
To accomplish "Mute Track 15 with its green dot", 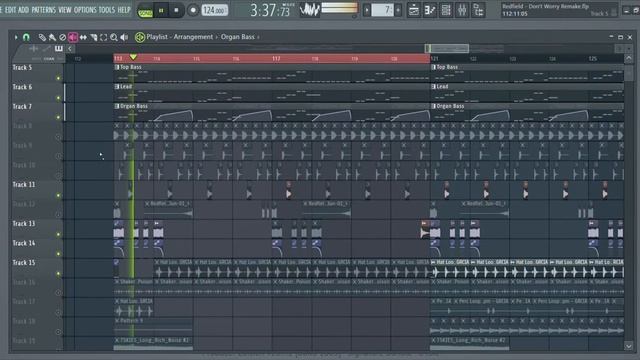I will tap(58, 274).
